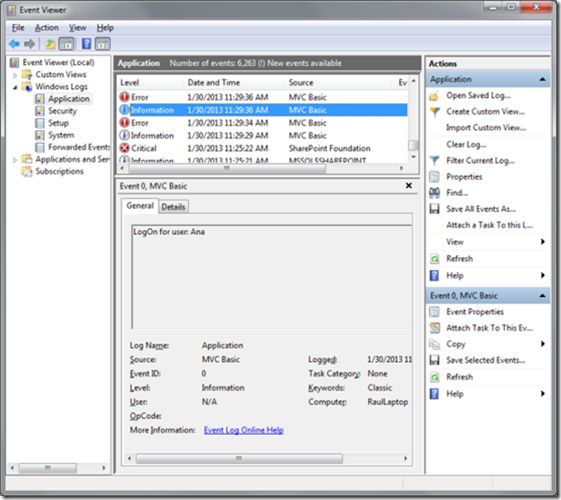
Task: Switch to the Details tab
Action: coord(174,207)
